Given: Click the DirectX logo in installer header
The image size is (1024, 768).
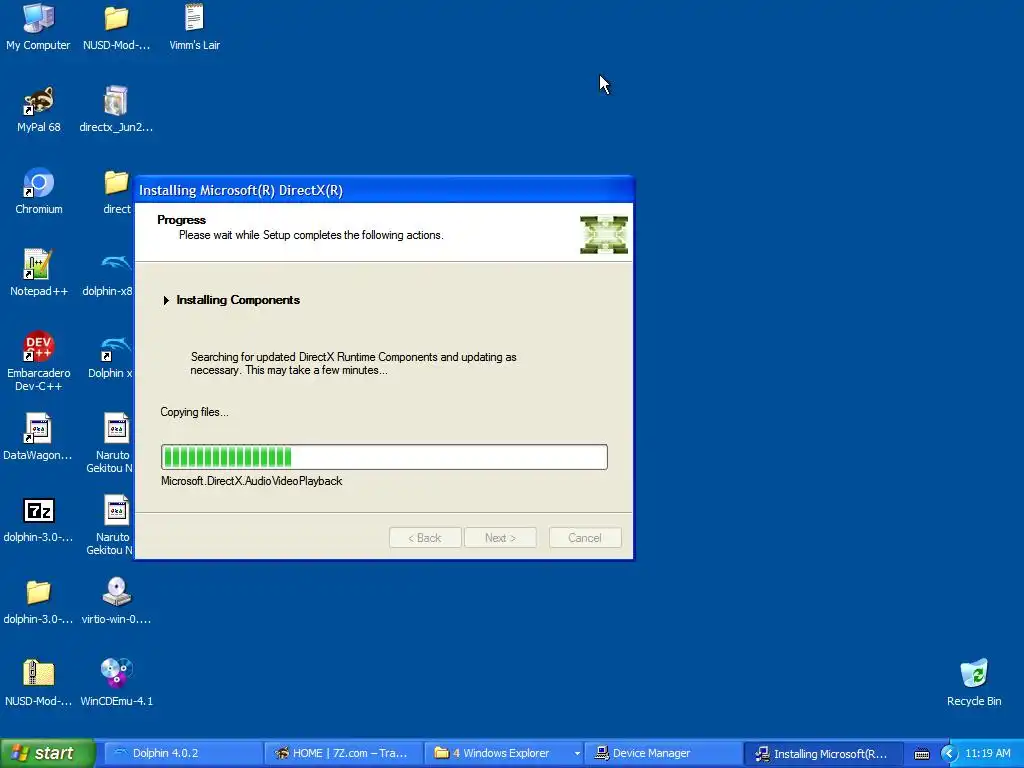Looking at the screenshot, I should (x=603, y=234).
